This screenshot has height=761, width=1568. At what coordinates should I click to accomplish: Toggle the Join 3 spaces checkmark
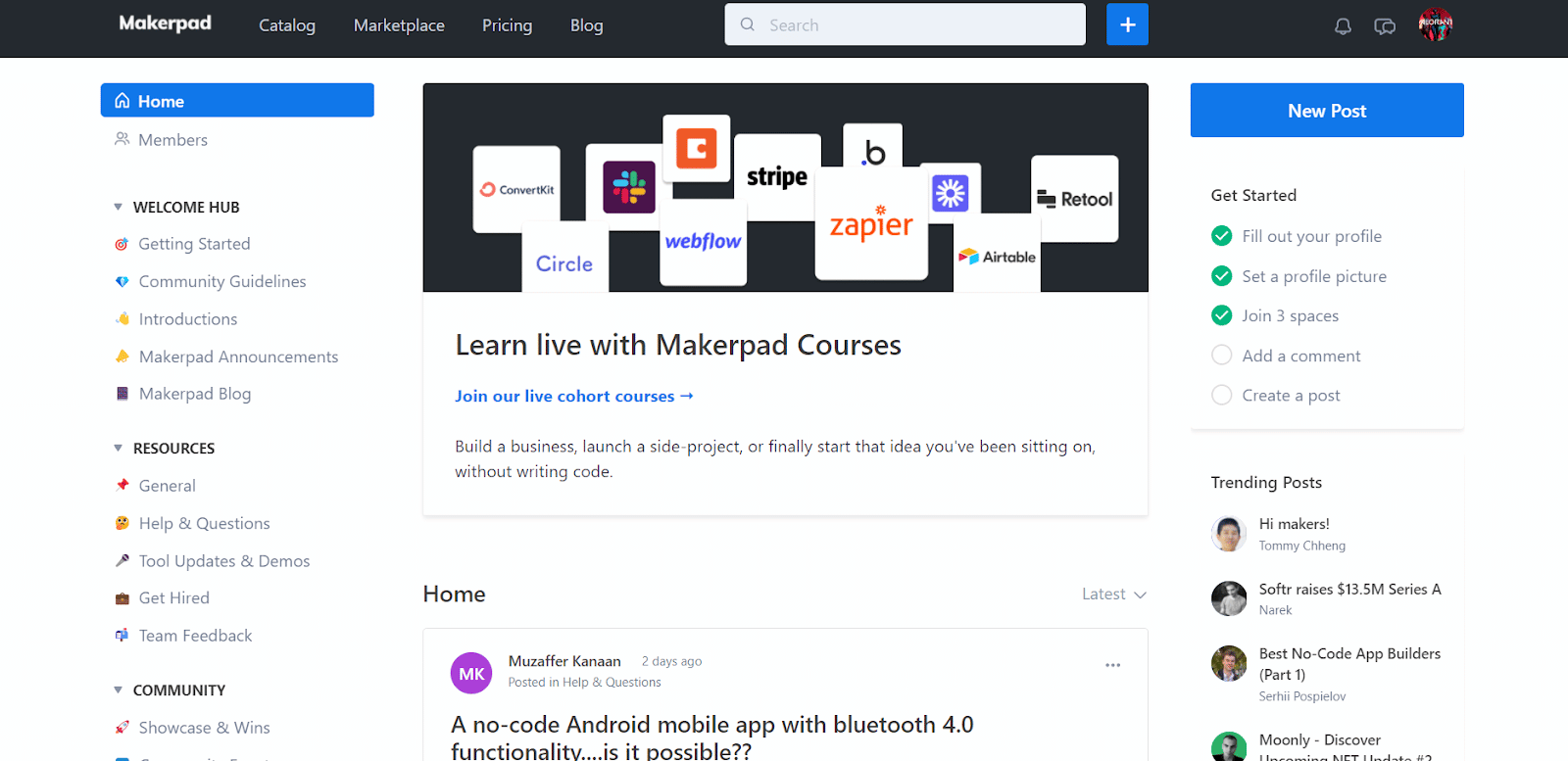tap(1222, 315)
